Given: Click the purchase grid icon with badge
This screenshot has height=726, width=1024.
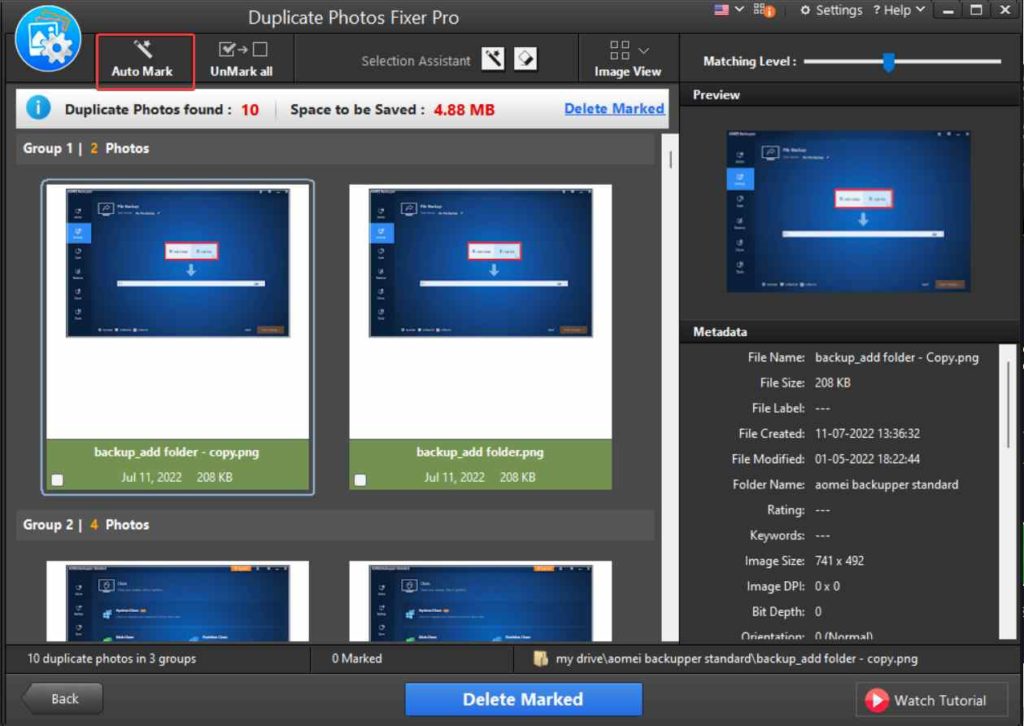Looking at the screenshot, I should point(763,10).
